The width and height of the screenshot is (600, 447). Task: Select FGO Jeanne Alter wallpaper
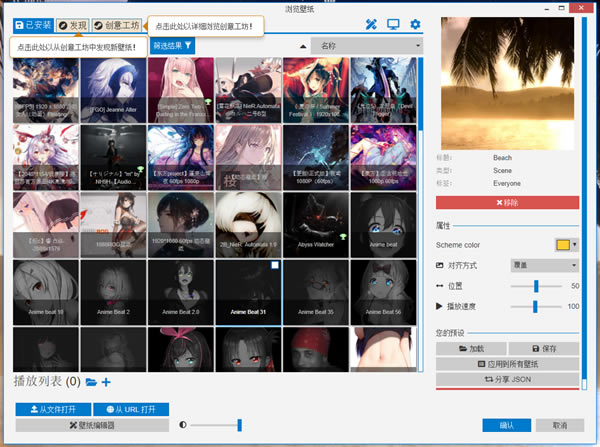click(x=113, y=90)
